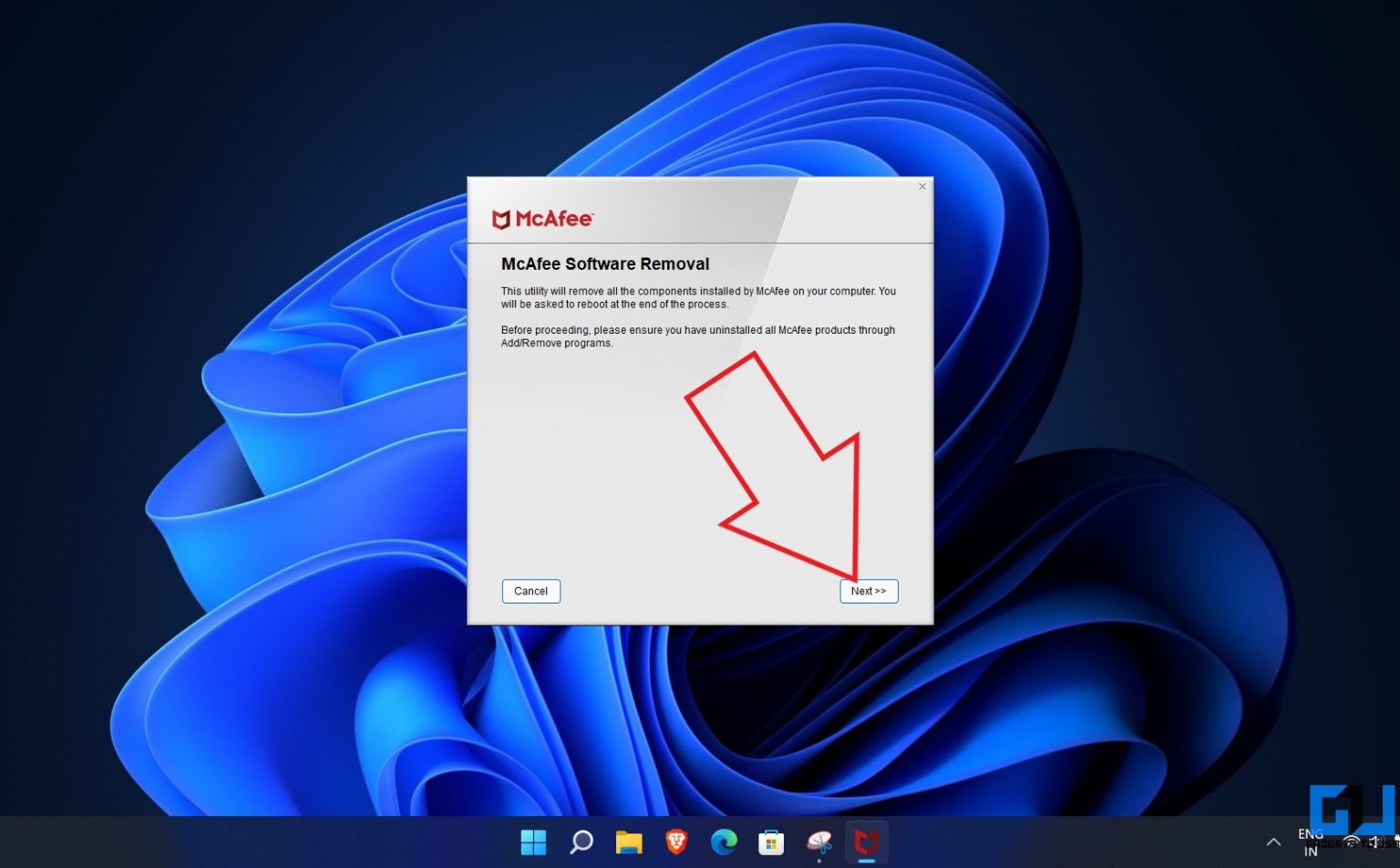Launch File Explorer from taskbar
The height and width of the screenshot is (868, 1400).
point(629,842)
